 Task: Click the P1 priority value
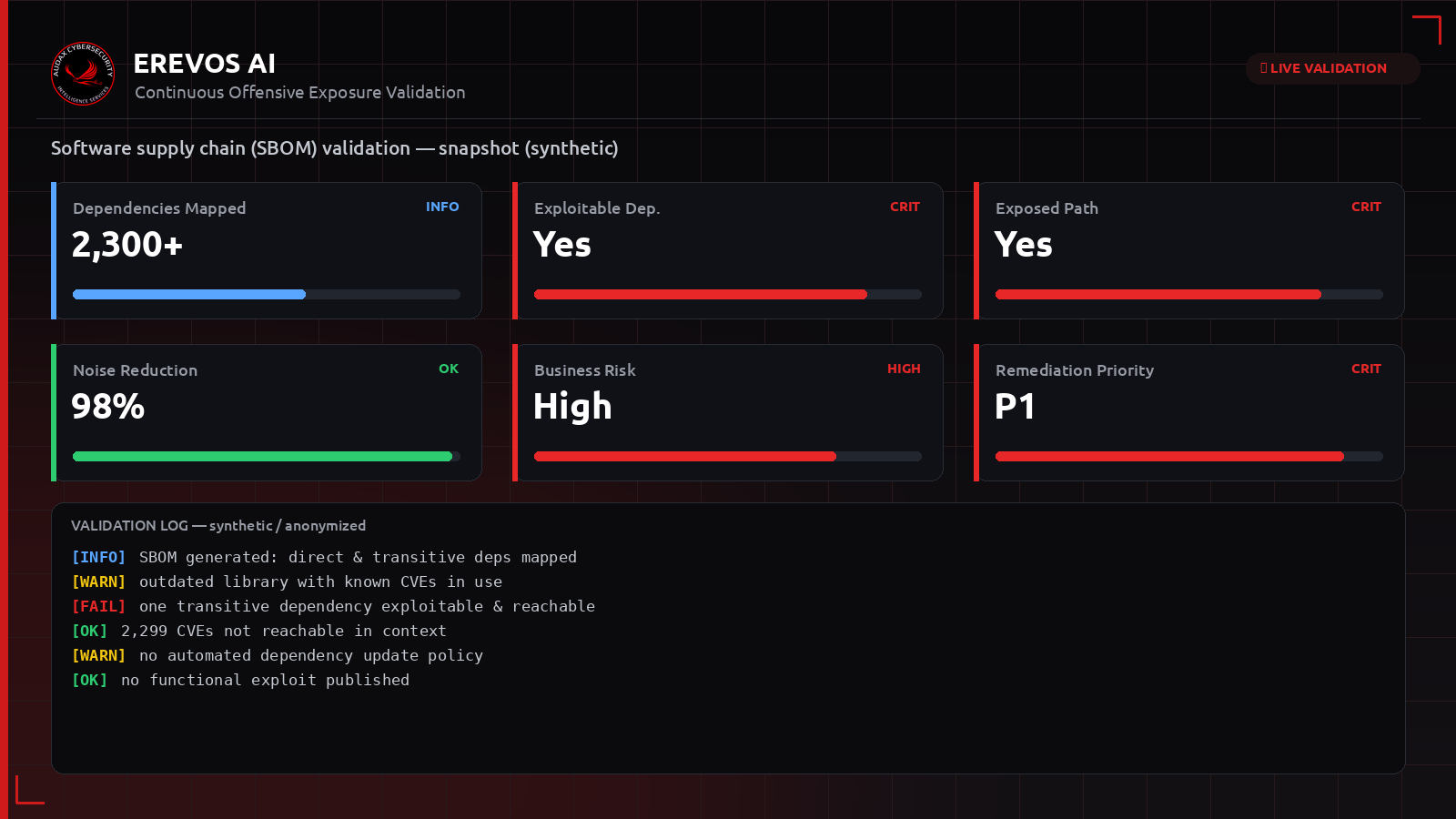click(x=1015, y=407)
